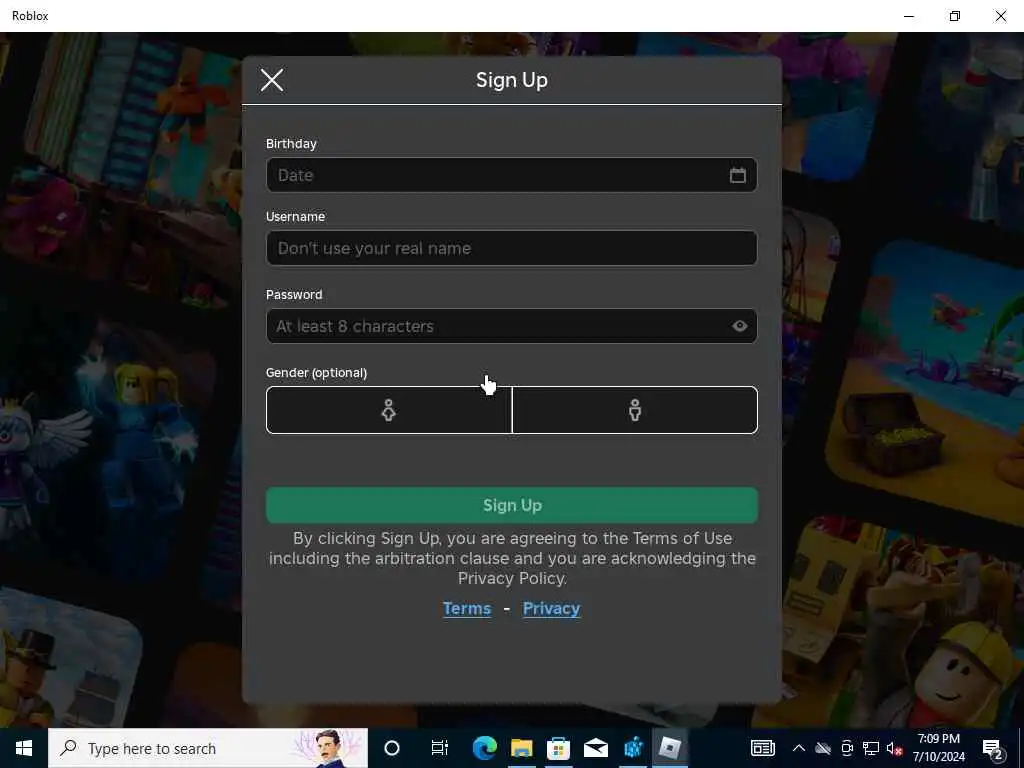Screen dimensions: 1024x768
Task: Focus the Username input field
Action: click(511, 248)
